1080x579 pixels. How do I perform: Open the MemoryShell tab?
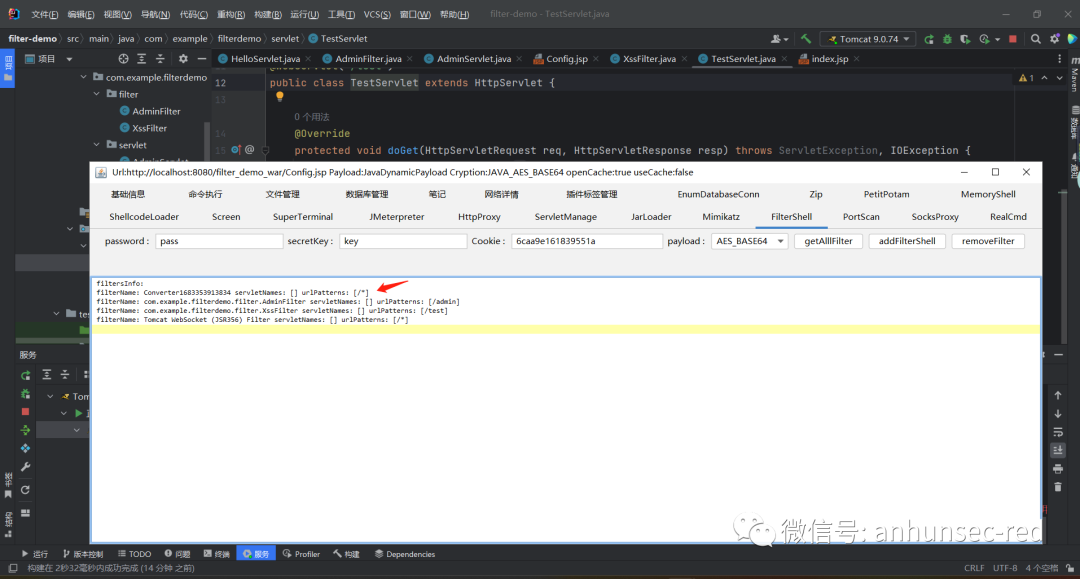[x=988, y=194]
